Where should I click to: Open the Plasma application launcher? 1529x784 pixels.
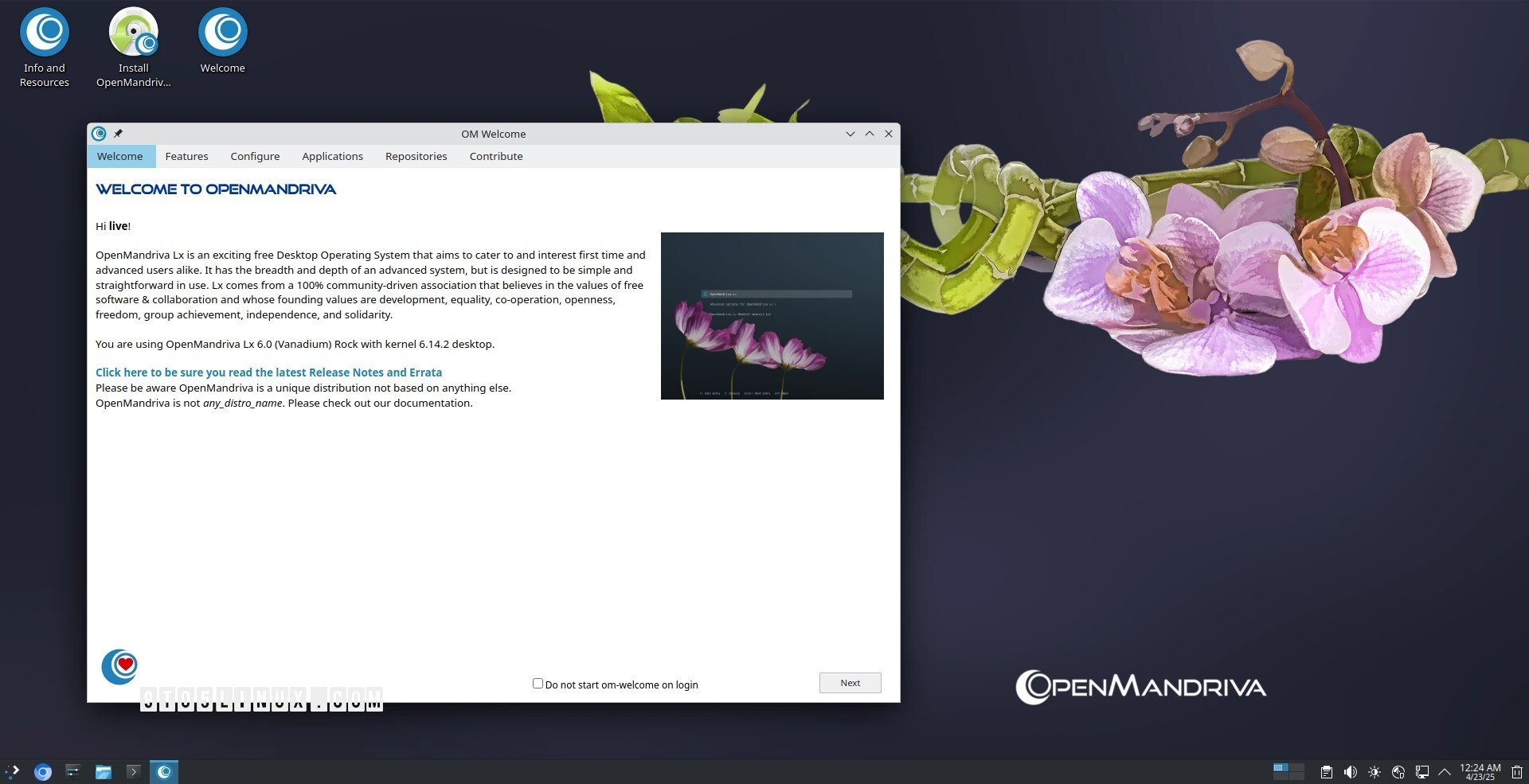click(x=12, y=771)
